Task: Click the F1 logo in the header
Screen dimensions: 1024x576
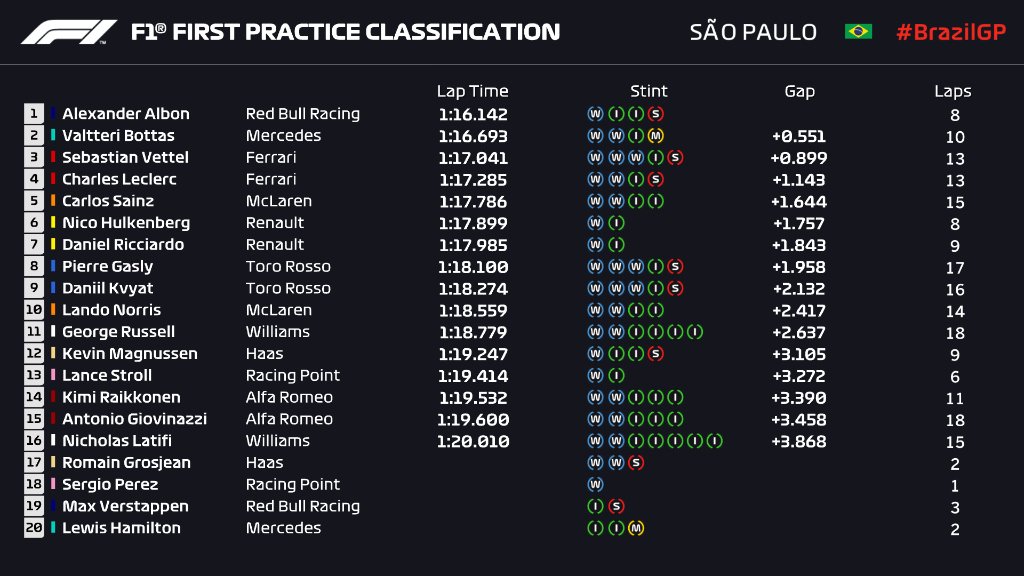Action: (x=68, y=32)
